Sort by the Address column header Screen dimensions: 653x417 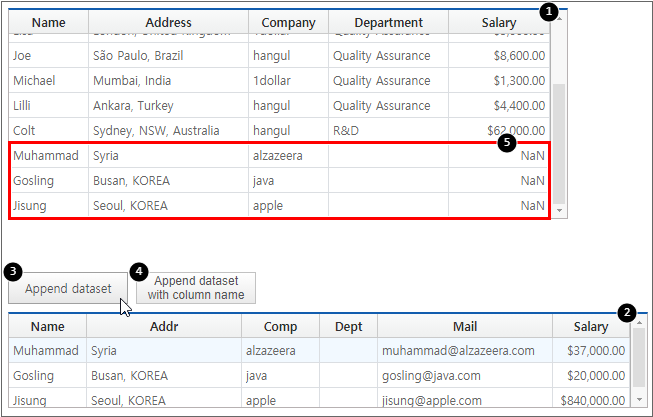coord(168,22)
